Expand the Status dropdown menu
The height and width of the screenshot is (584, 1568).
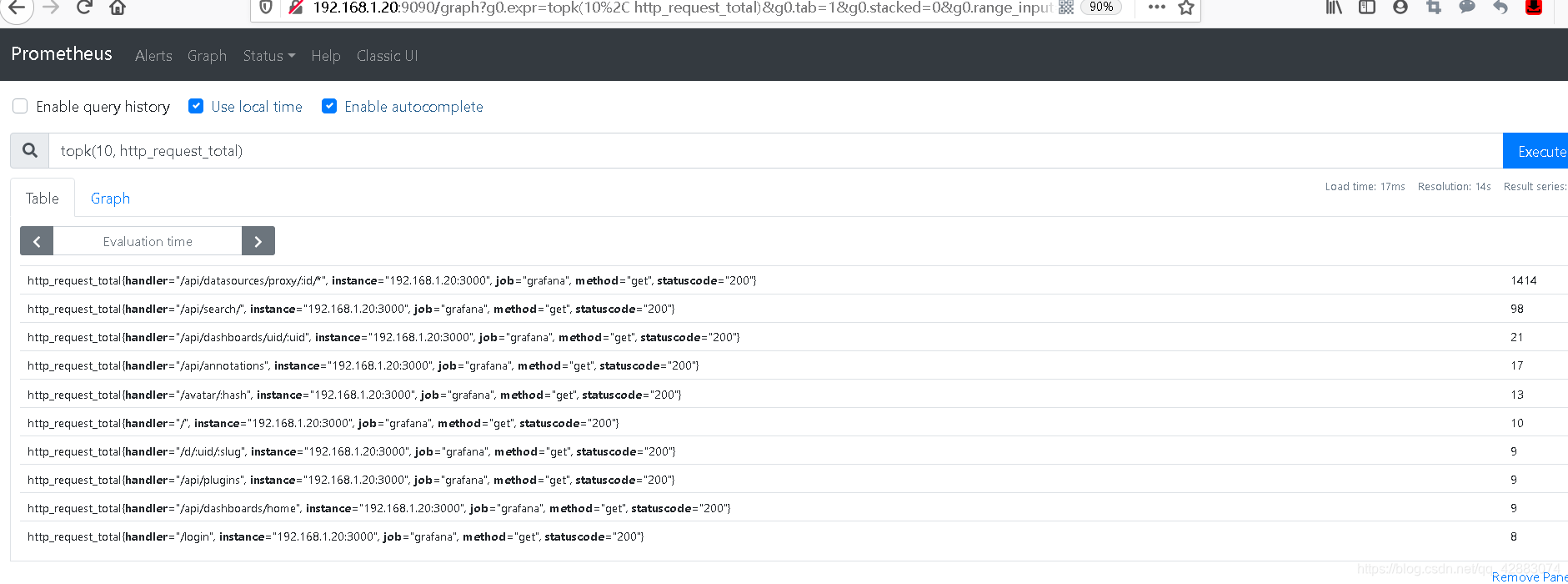269,56
